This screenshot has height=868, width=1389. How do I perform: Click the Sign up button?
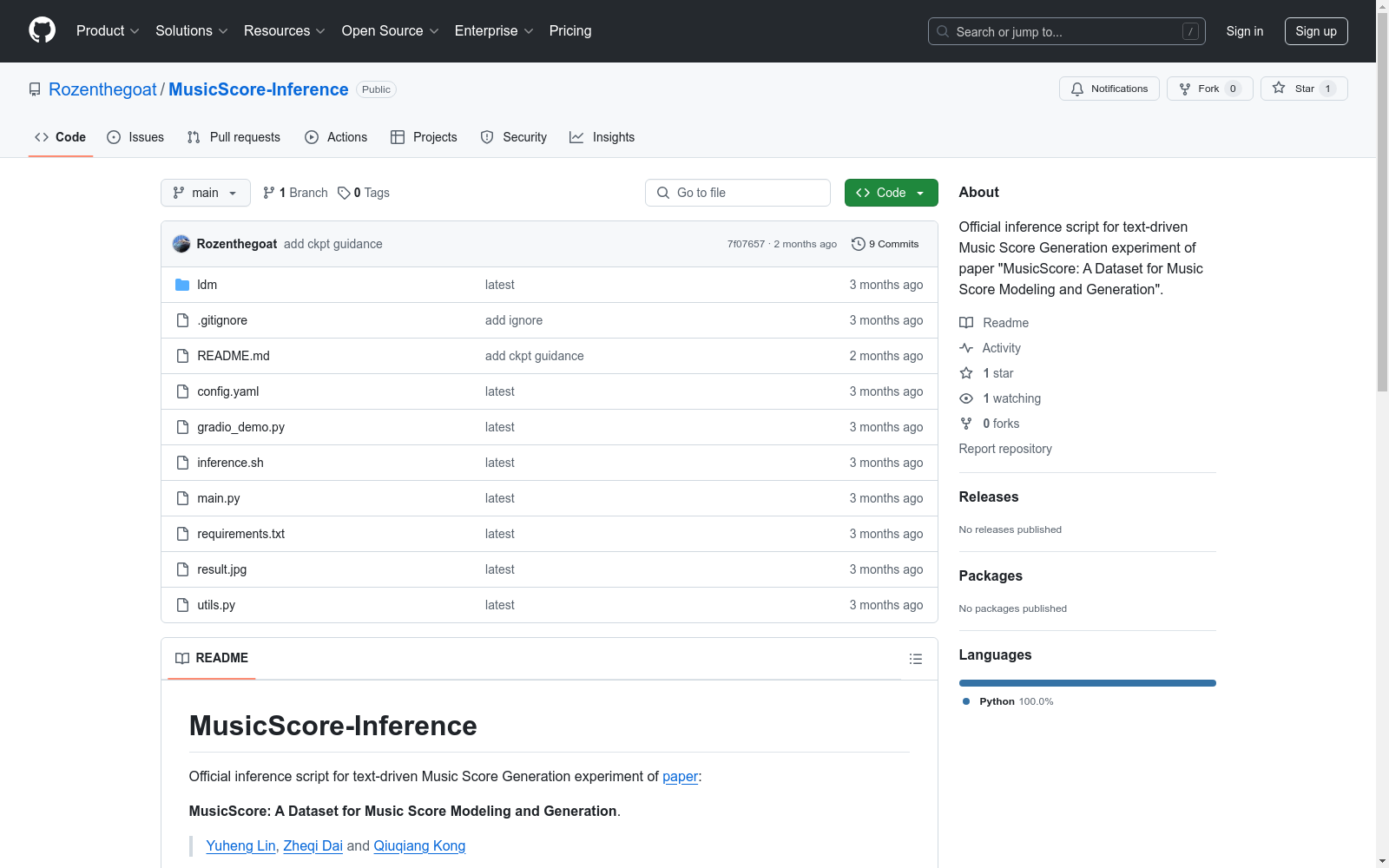(x=1316, y=31)
